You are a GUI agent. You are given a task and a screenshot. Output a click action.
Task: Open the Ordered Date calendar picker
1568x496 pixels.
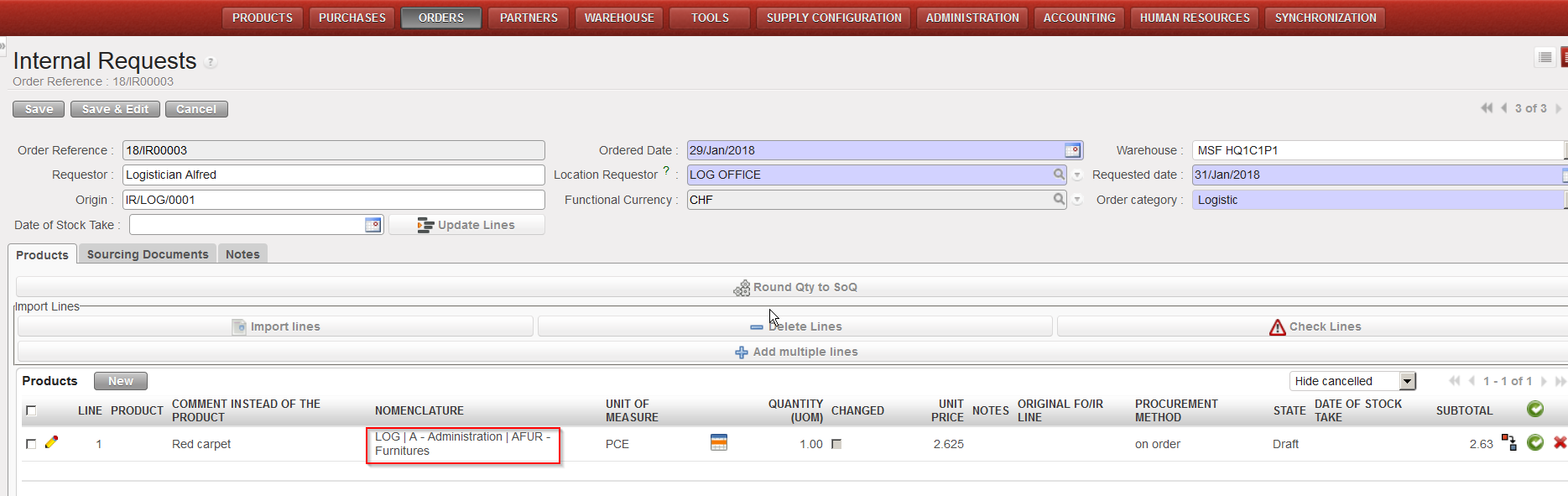point(1072,150)
